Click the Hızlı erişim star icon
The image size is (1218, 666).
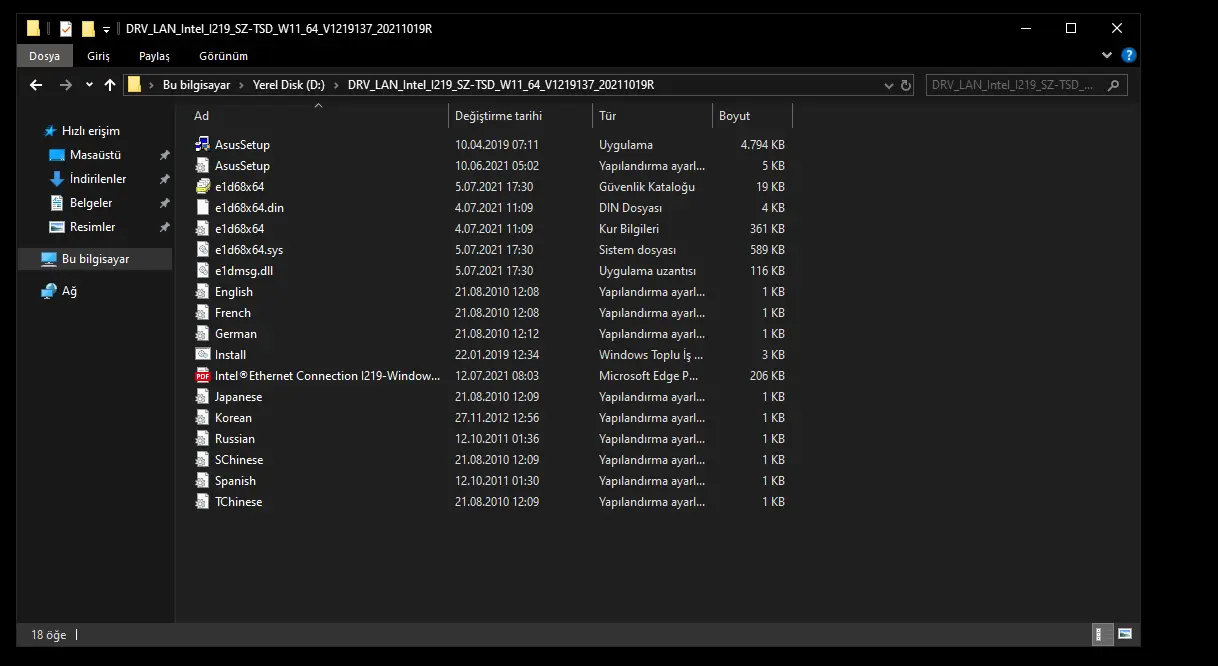(50, 131)
